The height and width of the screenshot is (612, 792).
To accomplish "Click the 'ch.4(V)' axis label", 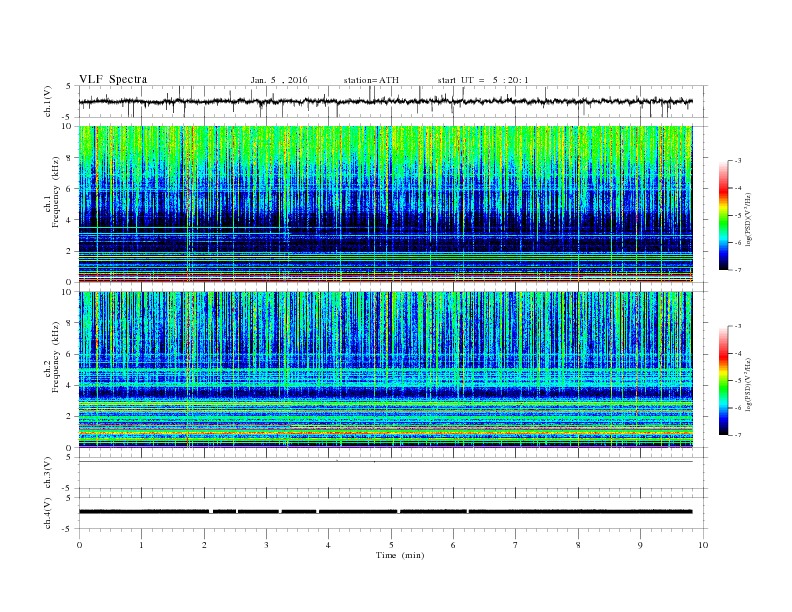I will [x=48, y=513].
